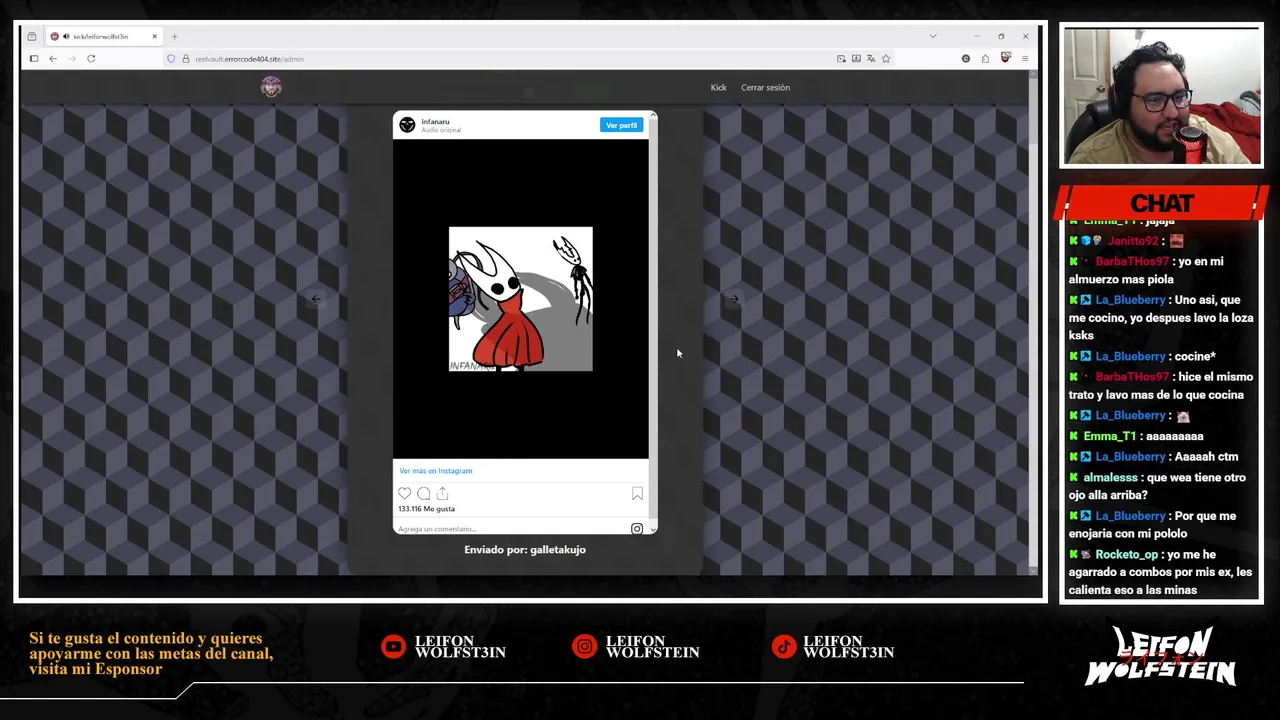
Task: Open a new browser tab
Action: (174, 36)
